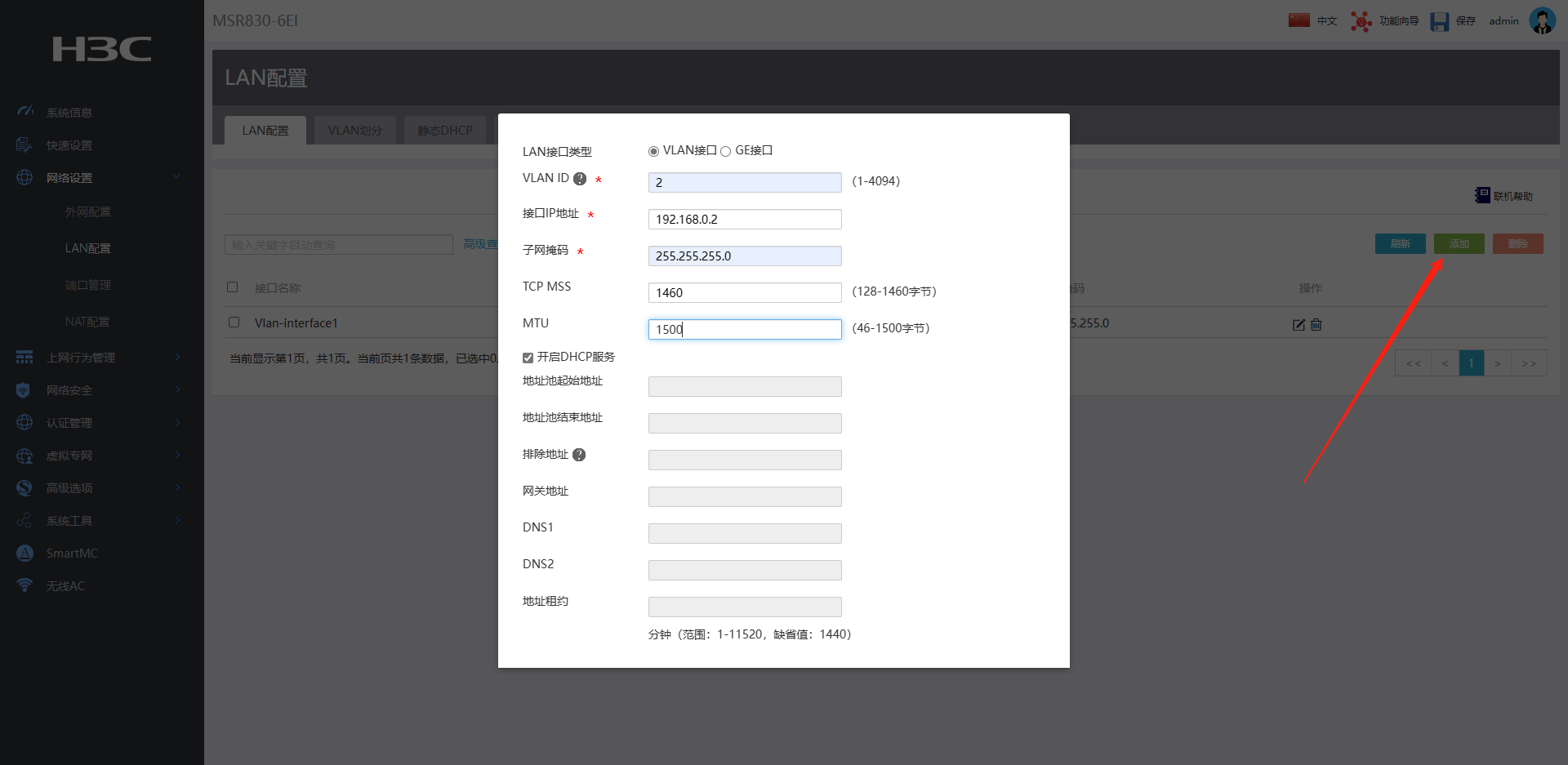
Task: Select the GE接口 radio button
Action: [725, 151]
